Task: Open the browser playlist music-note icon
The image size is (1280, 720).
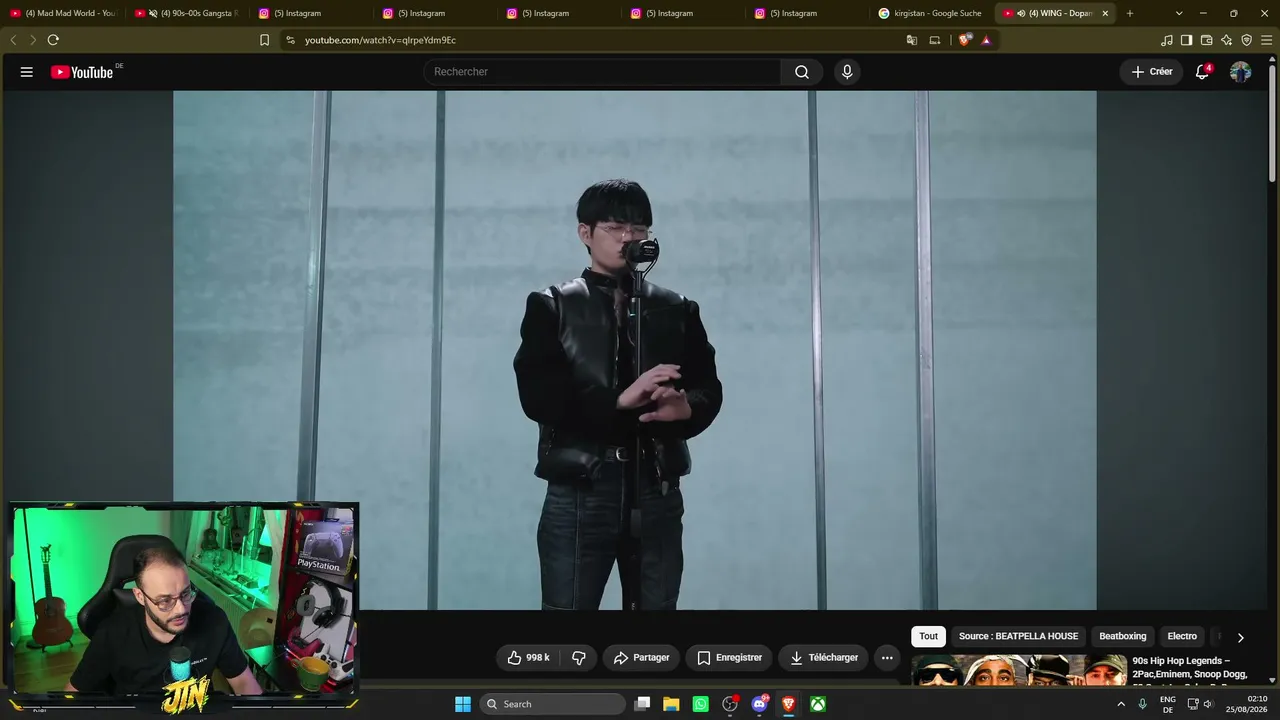Action: (1166, 40)
